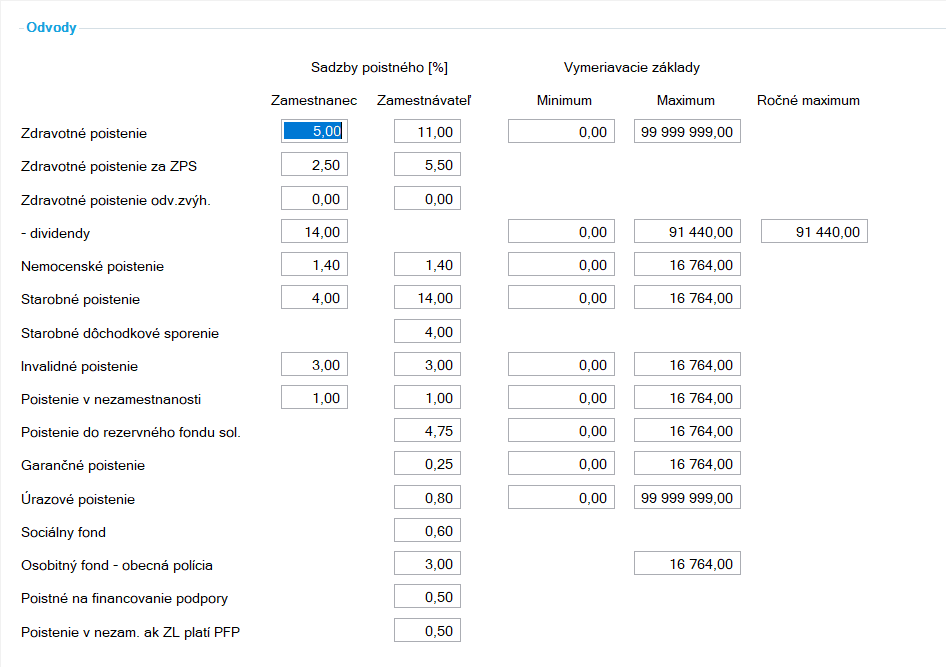Click employer rate for Zdravotné poistenie odv.zvýh.
Image resolution: width=946 pixels, height=667 pixels.
427,199
